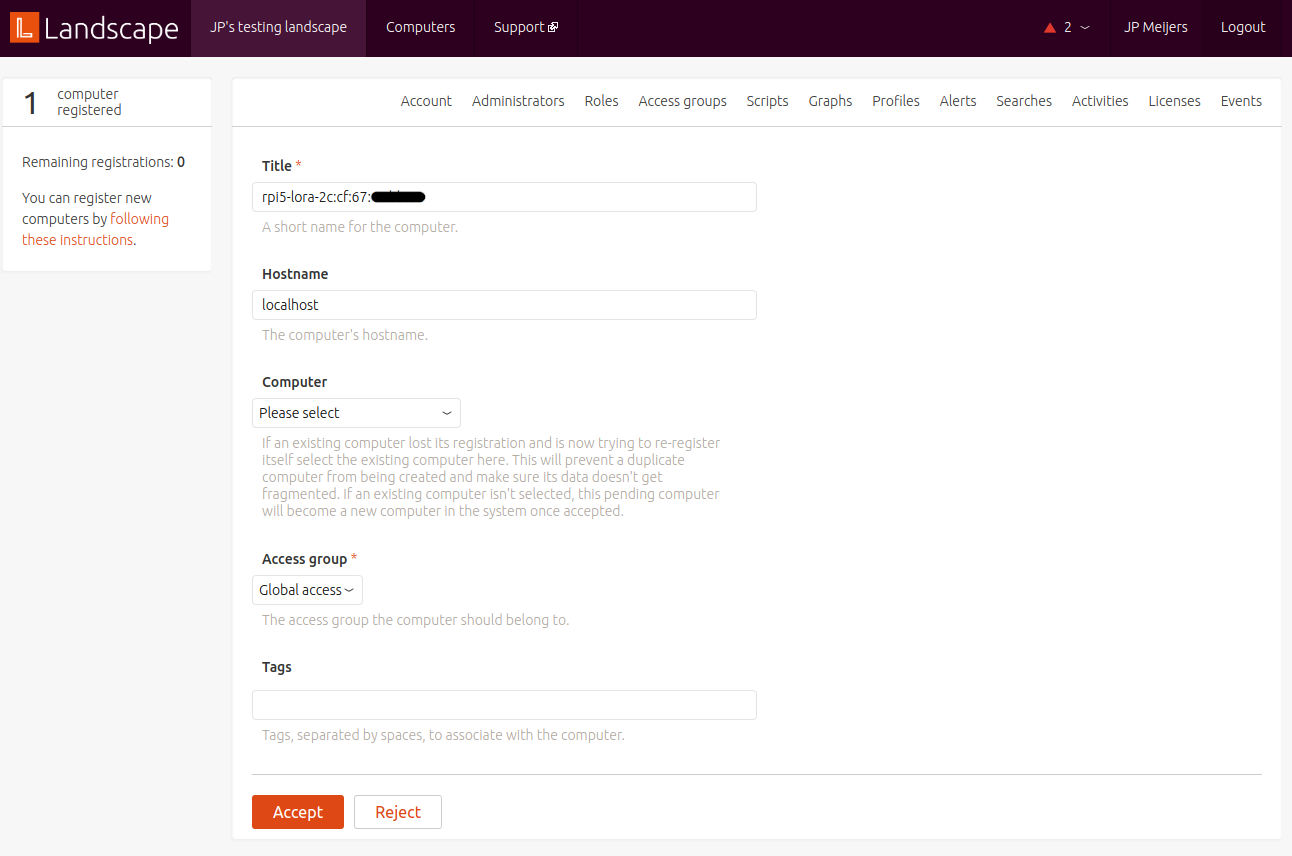This screenshot has width=1292, height=856.
Task: Open the Access group 'Global access' dropdown
Action: tap(307, 590)
